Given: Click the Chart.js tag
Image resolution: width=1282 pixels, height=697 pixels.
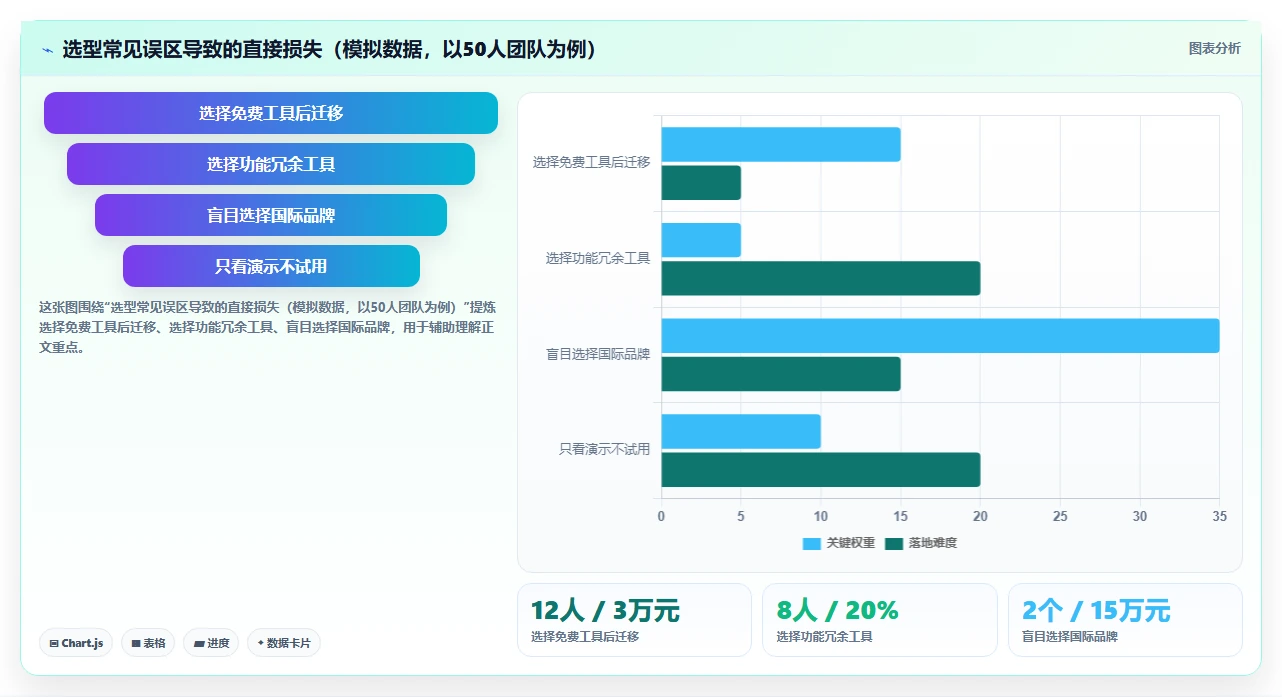Looking at the screenshot, I should [x=76, y=643].
